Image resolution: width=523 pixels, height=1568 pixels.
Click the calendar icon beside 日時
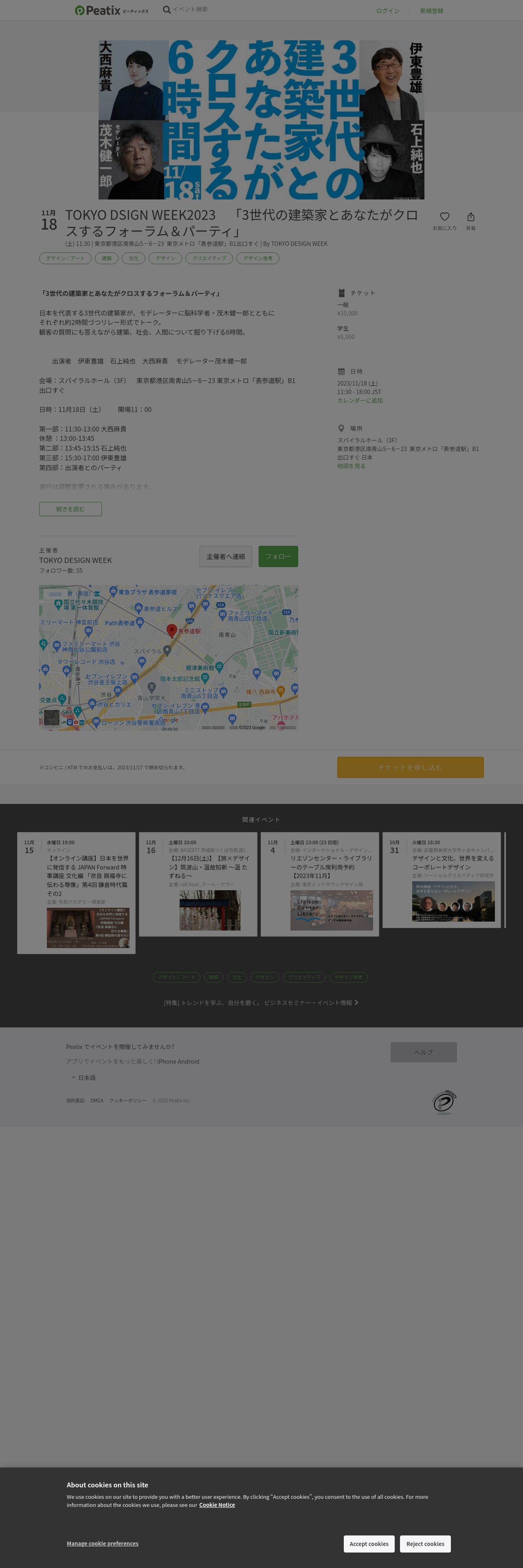pyautogui.click(x=341, y=371)
